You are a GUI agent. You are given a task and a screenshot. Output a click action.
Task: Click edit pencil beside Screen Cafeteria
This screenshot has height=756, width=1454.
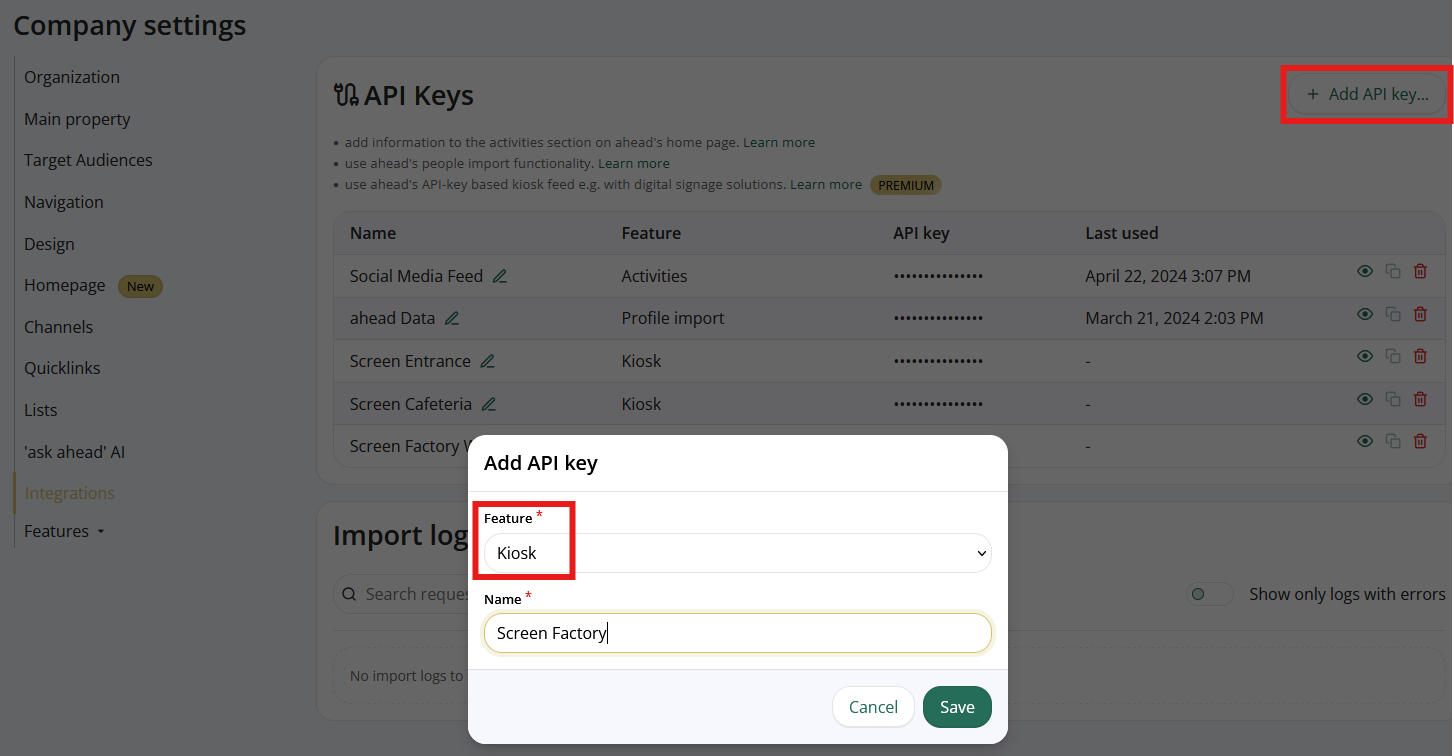click(489, 404)
